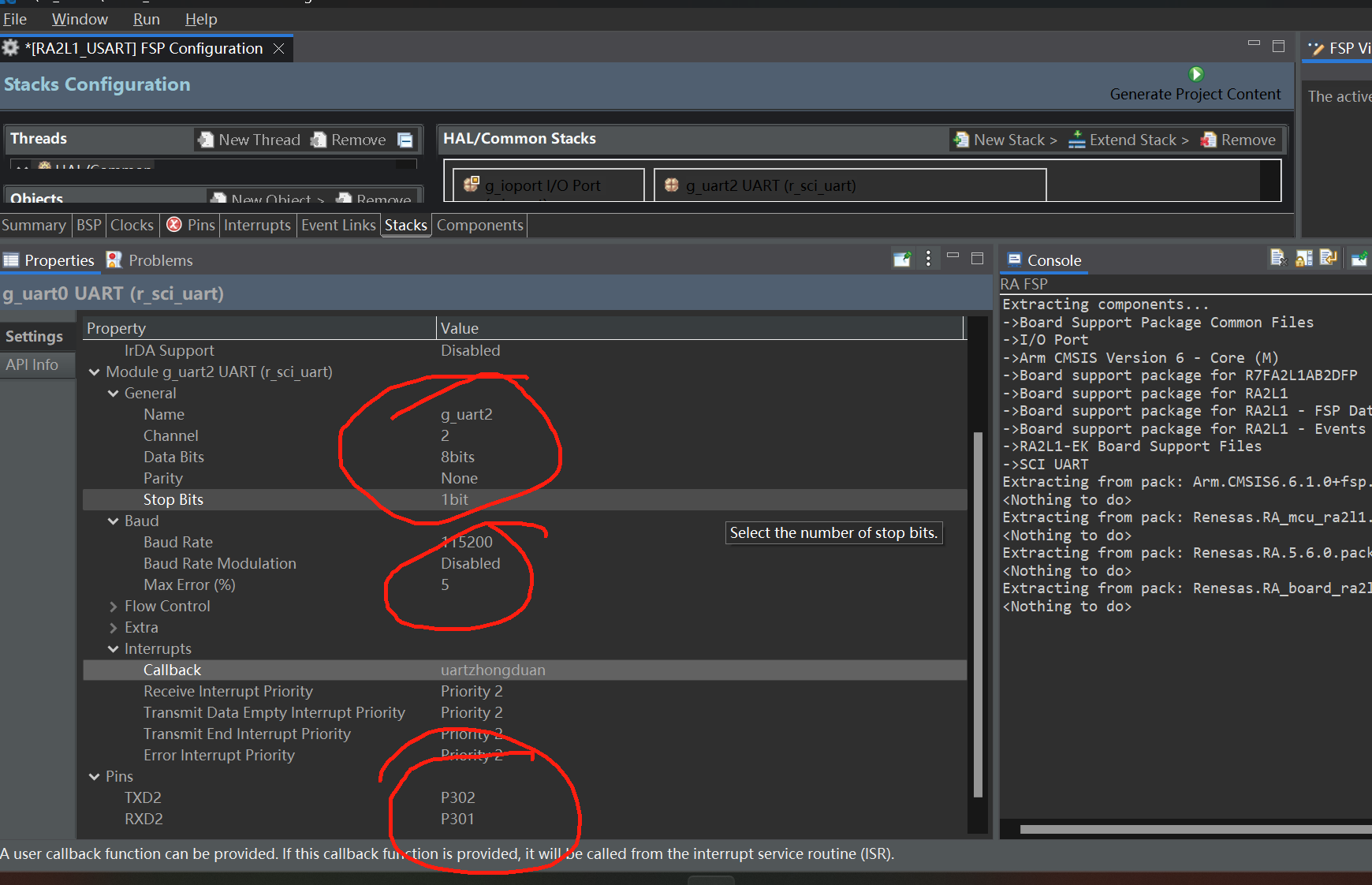The width and height of the screenshot is (1372, 885).
Task: Edit the Name value g_uart2
Action: [x=467, y=414]
